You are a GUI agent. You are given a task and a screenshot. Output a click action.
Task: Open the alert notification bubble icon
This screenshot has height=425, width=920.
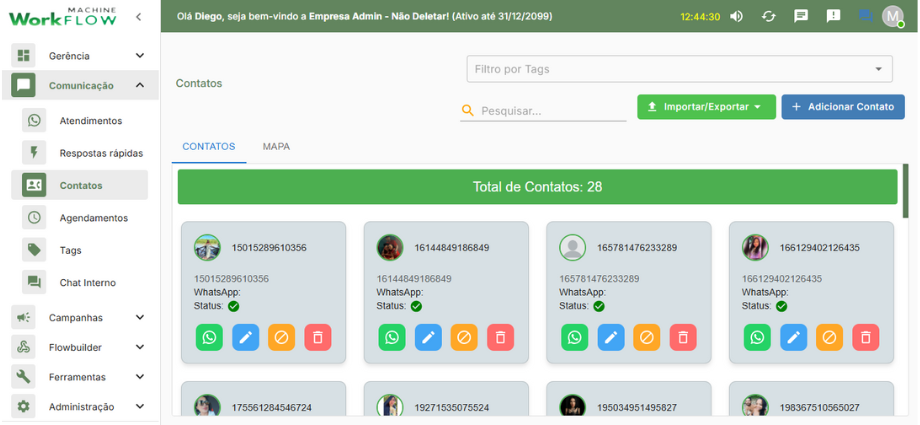click(833, 16)
